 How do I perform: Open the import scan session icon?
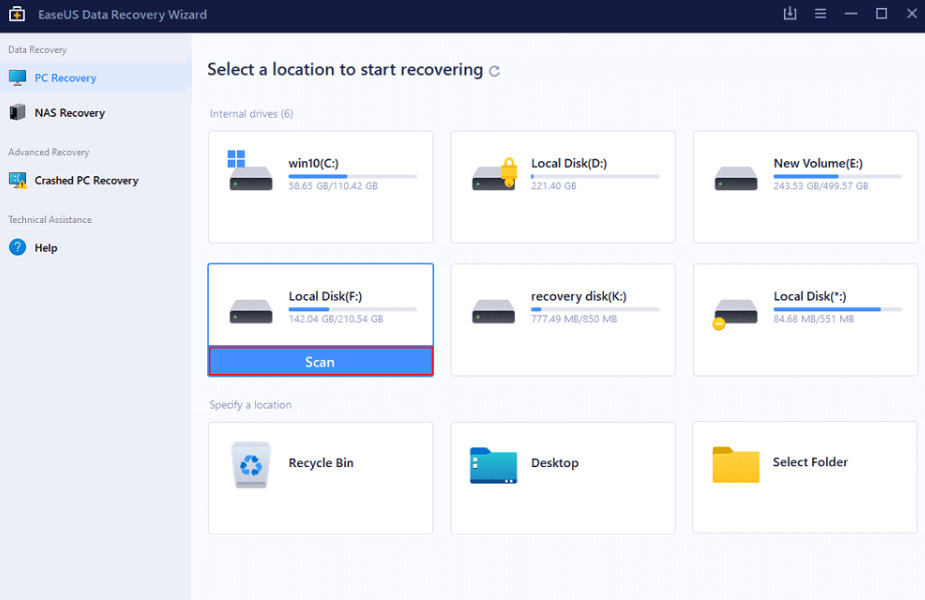tap(790, 14)
